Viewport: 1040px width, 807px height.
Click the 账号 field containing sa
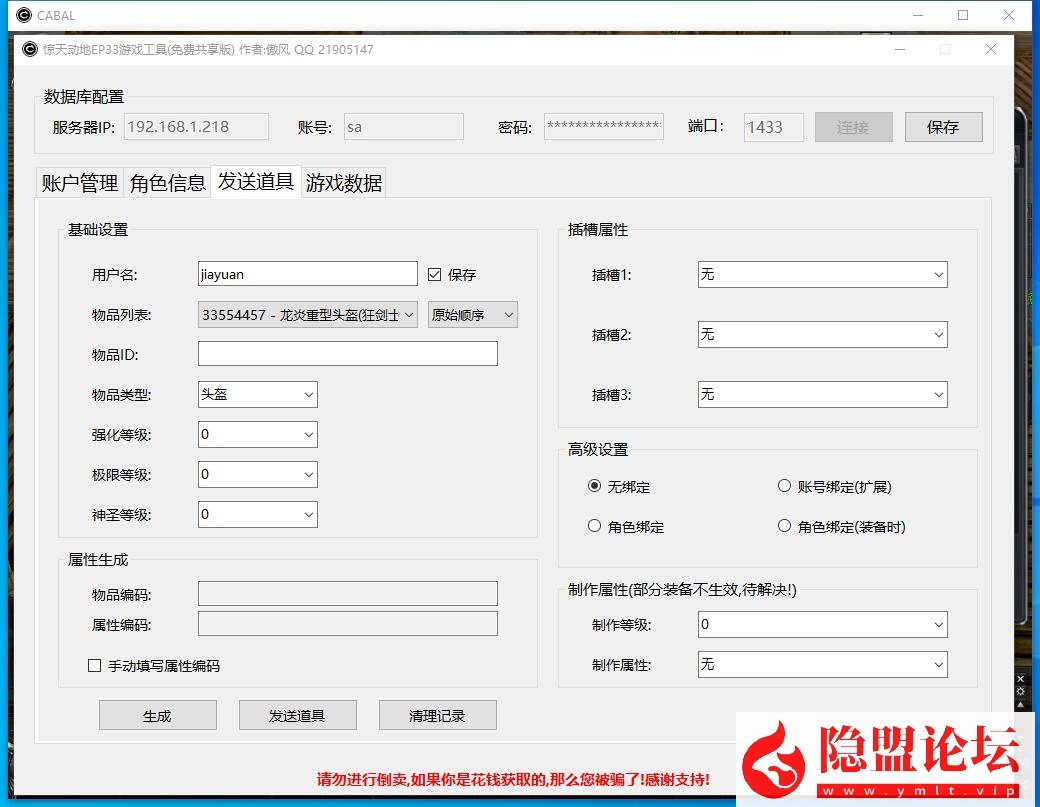(x=404, y=127)
